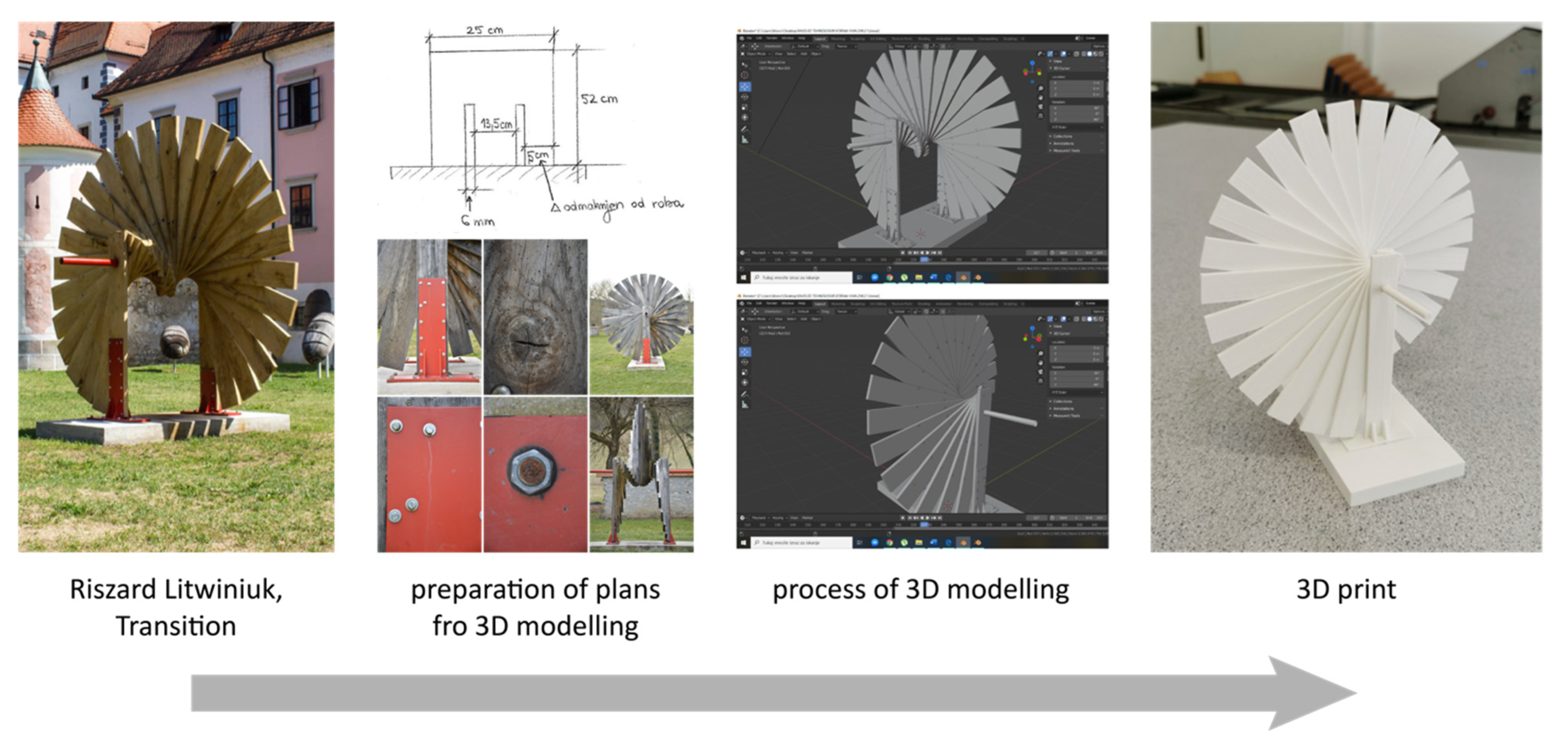Image resolution: width=1568 pixels, height=750 pixels.
Task: Select the Annotate tool in bottom Blender window
Action: coord(745,395)
